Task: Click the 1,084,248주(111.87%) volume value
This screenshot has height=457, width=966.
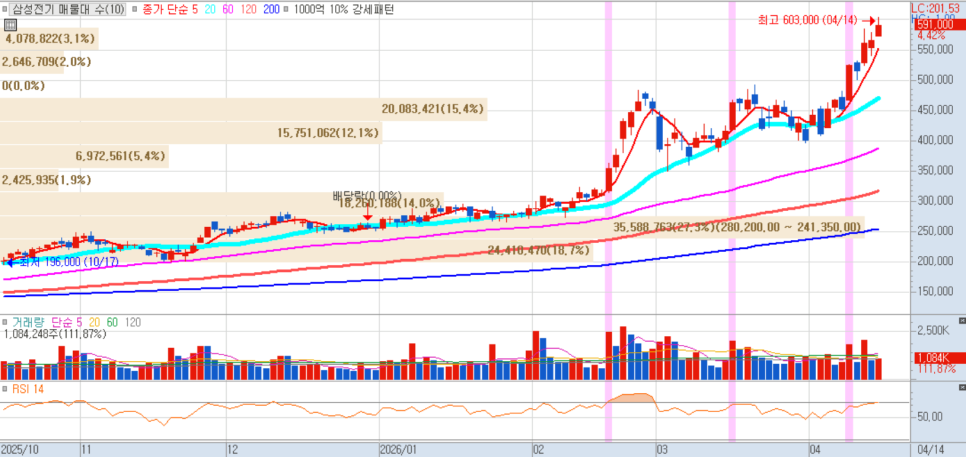Action: (x=55, y=334)
